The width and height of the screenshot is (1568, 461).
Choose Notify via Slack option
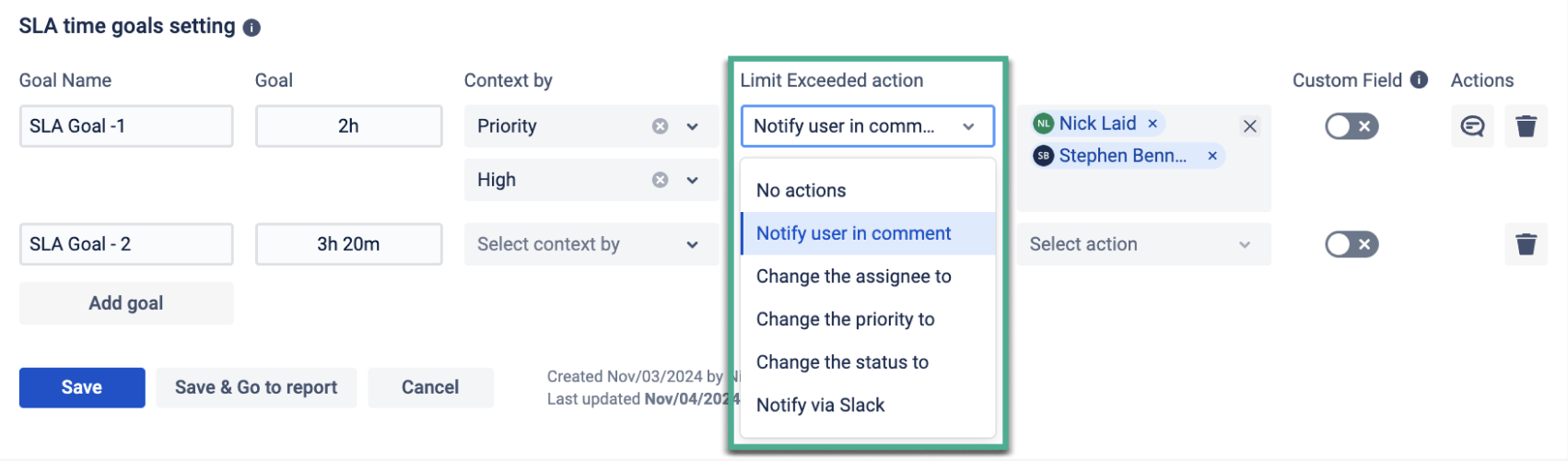coord(820,405)
